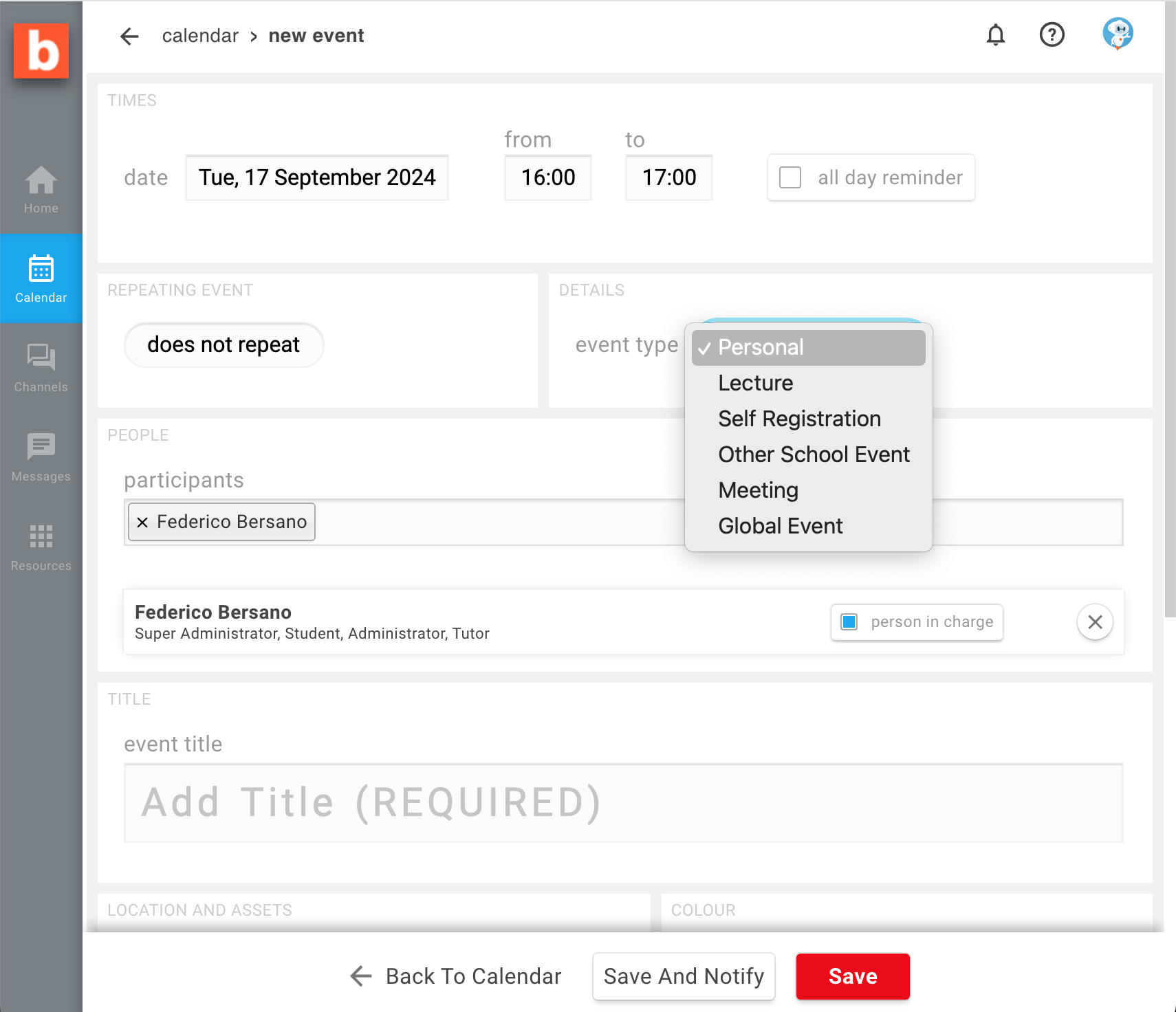Open the user profile avatar

(x=1118, y=34)
